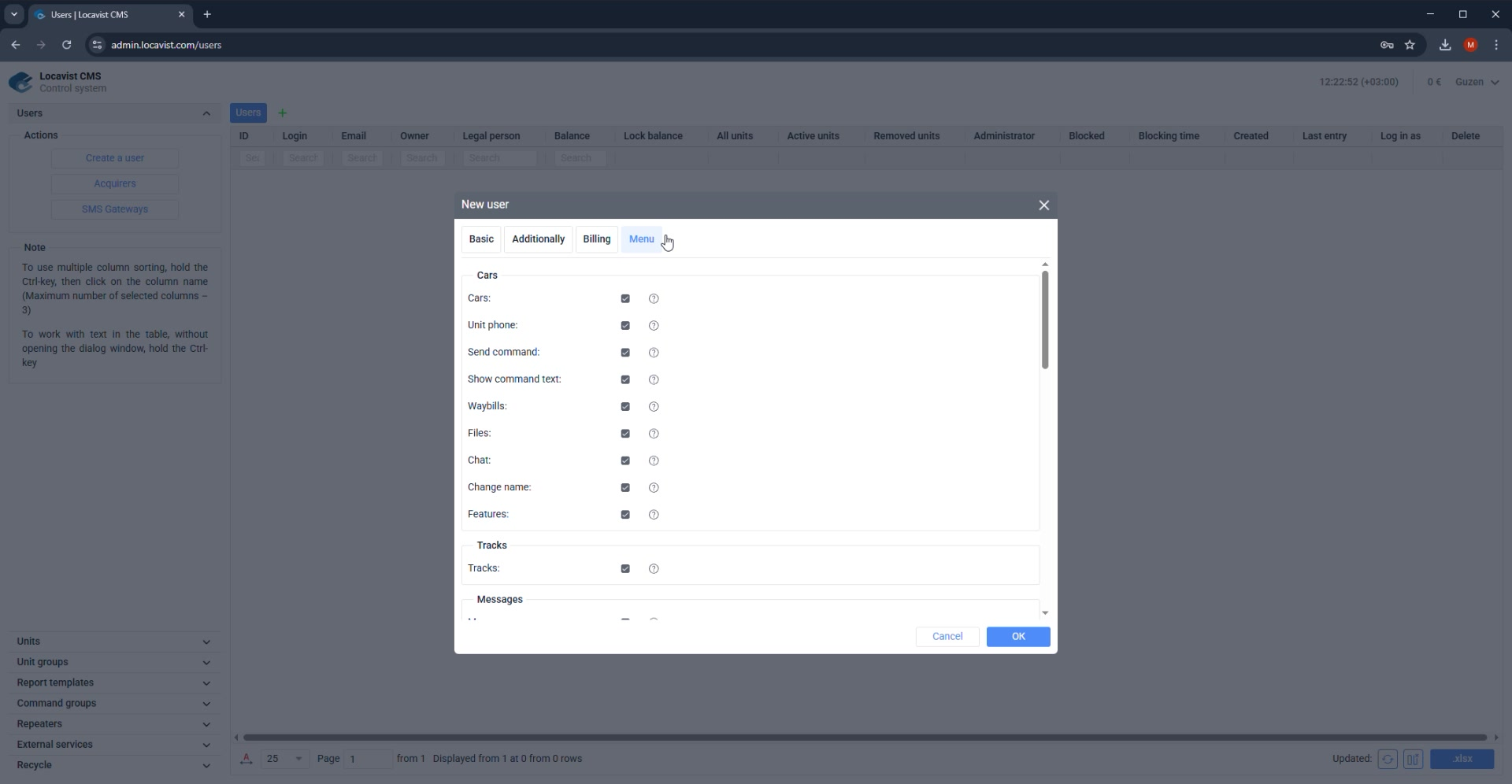Image resolution: width=1512 pixels, height=784 pixels.
Task: Select the Menu tab
Action: (x=641, y=239)
